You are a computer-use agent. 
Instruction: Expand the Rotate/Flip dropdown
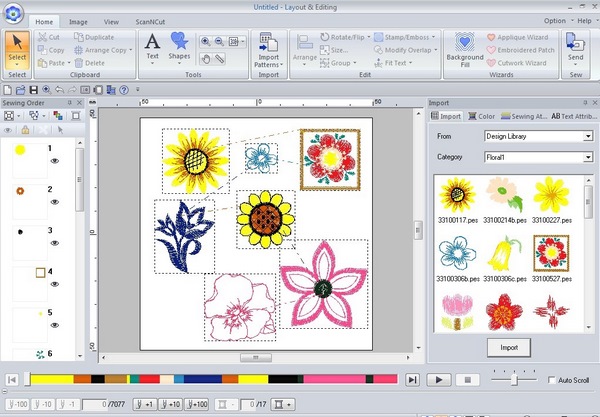click(x=369, y=37)
